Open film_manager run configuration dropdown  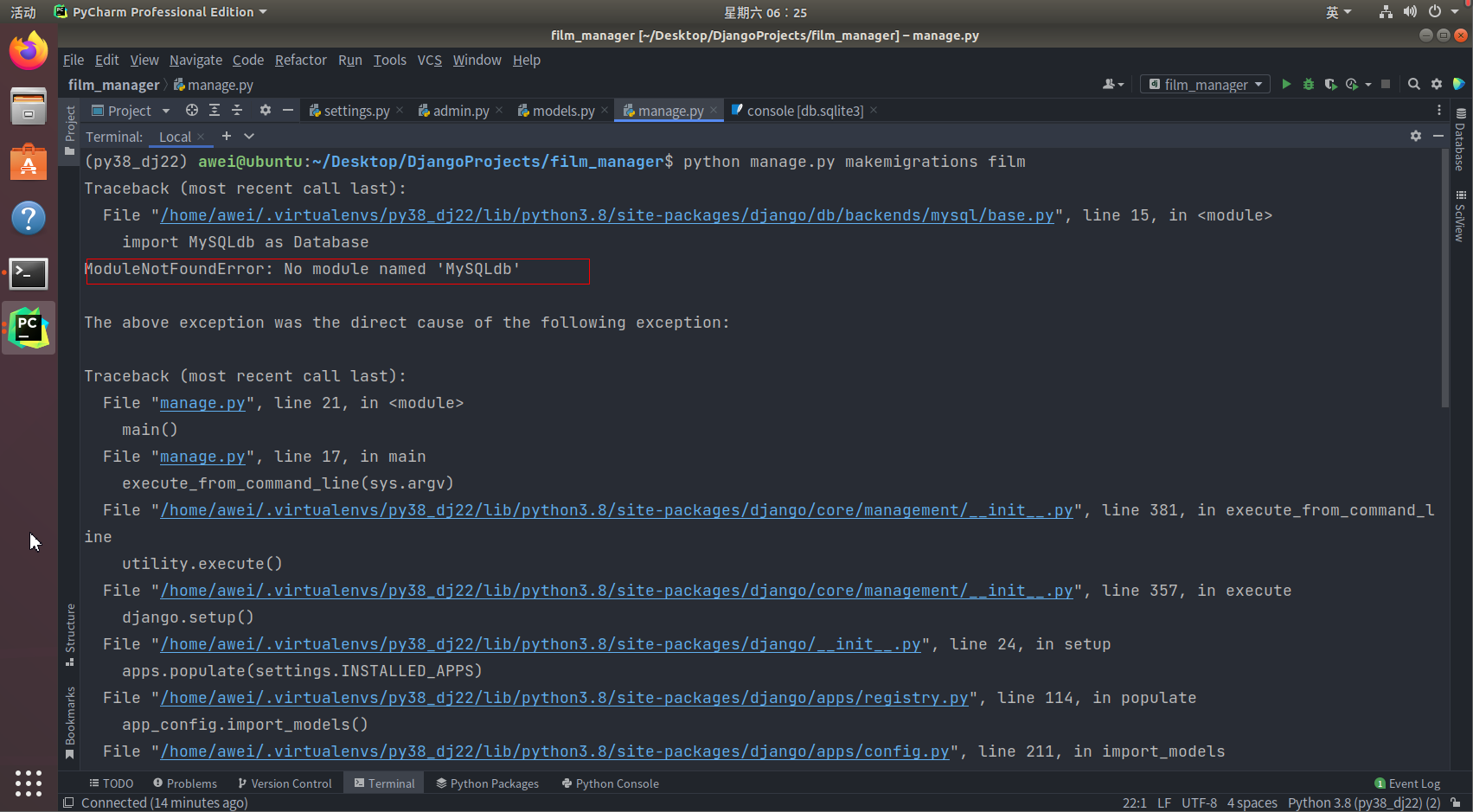[x=1206, y=84]
